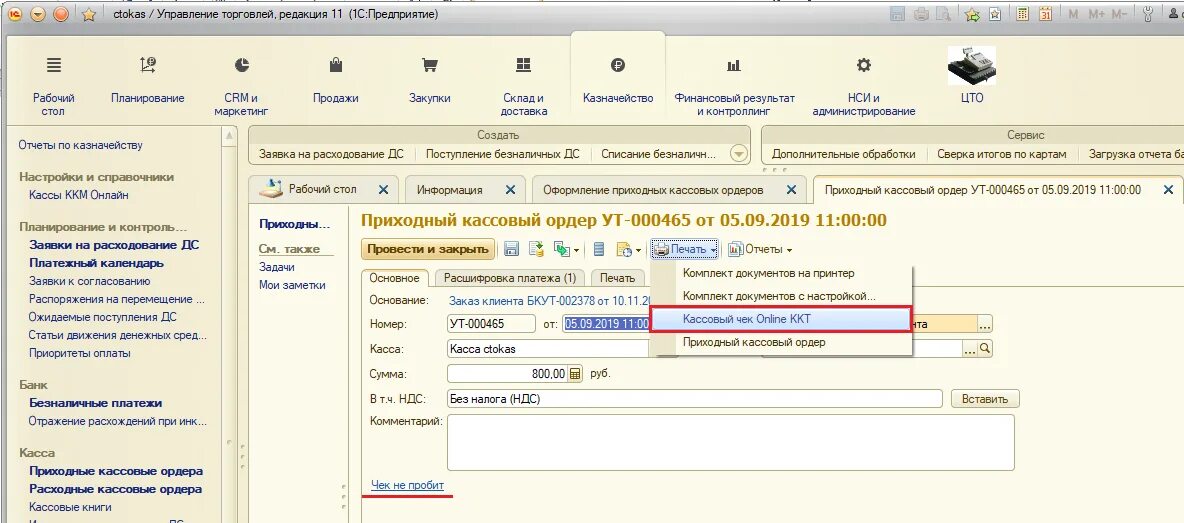Screen dimensions: 1184x523
Task: Open the document clock icon dropdown
Action: (628, 249)
